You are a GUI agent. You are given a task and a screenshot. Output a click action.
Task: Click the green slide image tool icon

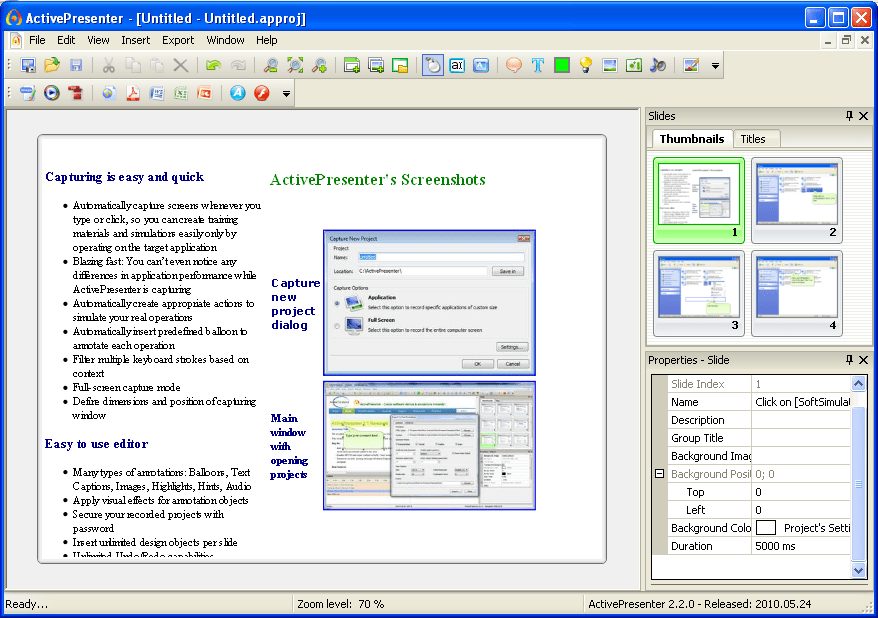(634, 65)
